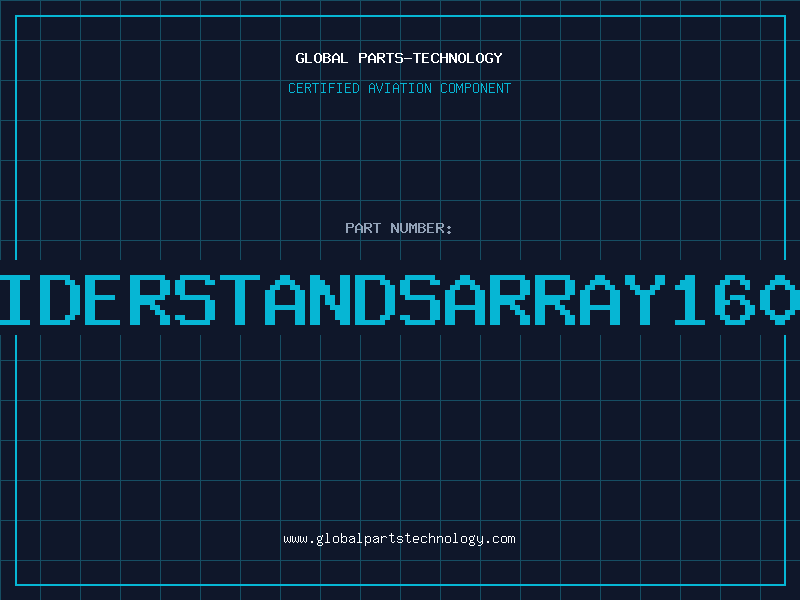The image size is (800, 600).
Task: Select the GLOBAL PARTS-TECHNOLOGY heading text
Action: (399, 58)
